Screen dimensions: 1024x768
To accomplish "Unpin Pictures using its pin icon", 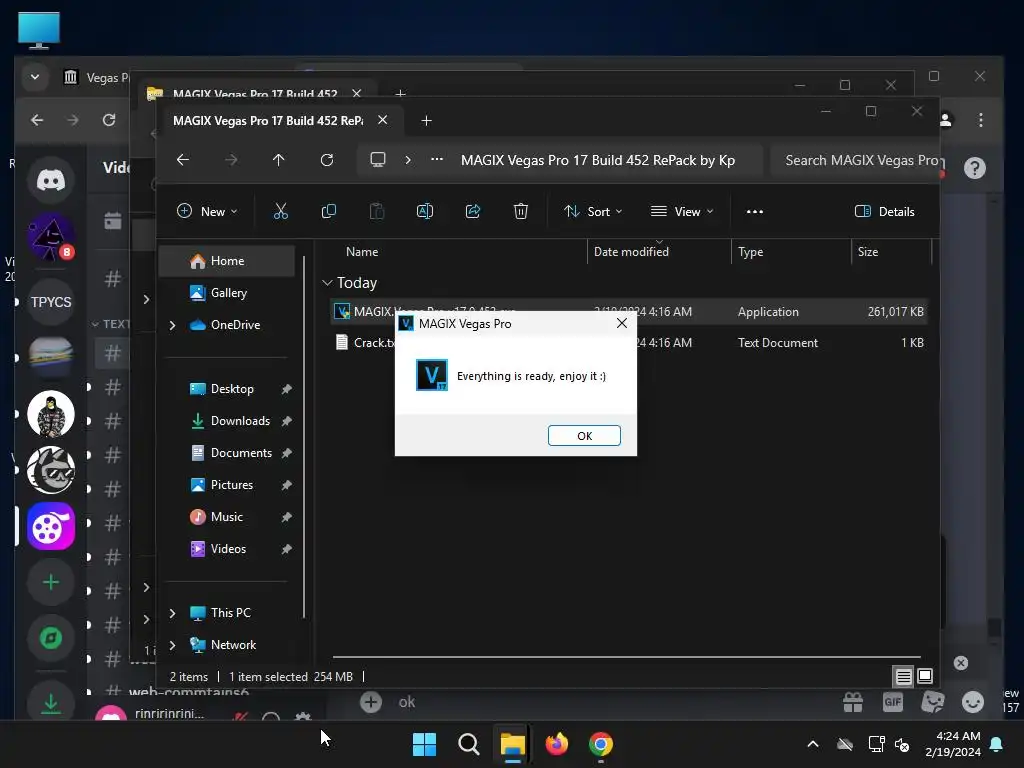I will [286, 485].
